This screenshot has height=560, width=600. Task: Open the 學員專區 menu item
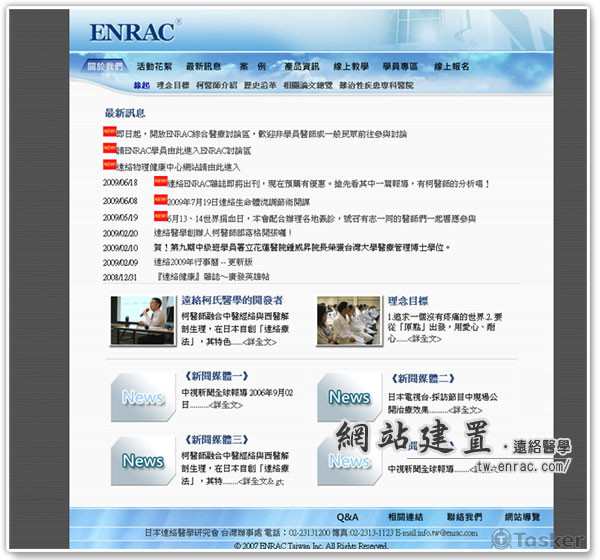[400, 67]
